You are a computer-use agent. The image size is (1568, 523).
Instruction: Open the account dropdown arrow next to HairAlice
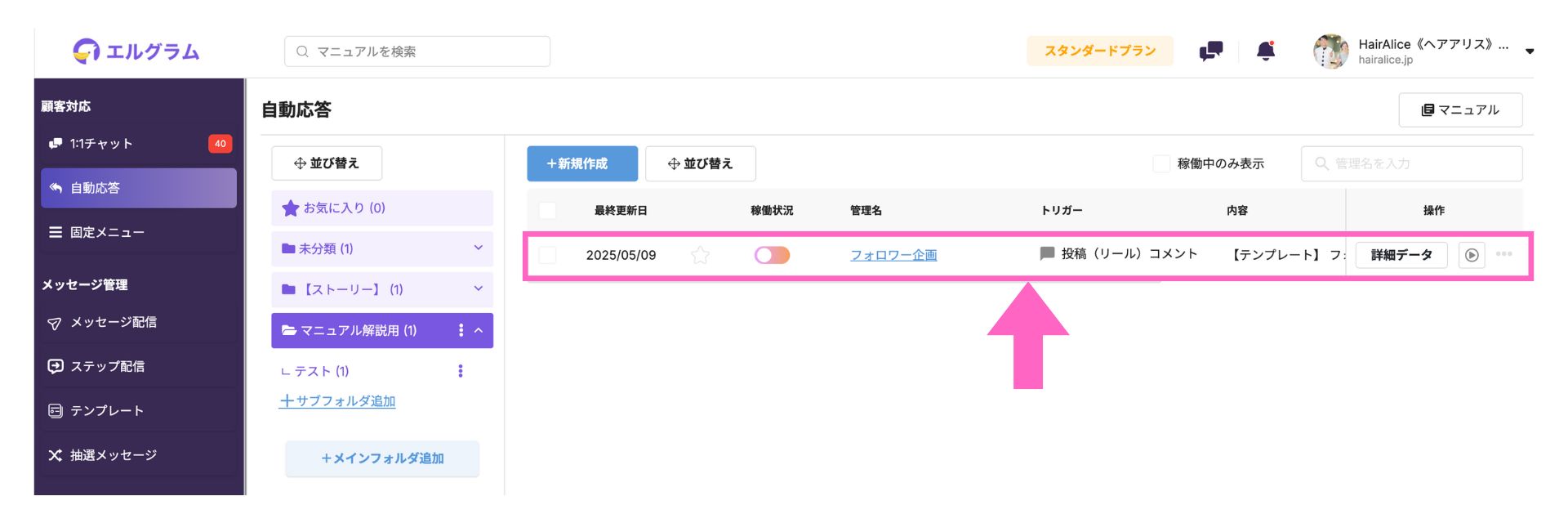pos(1530,51)
